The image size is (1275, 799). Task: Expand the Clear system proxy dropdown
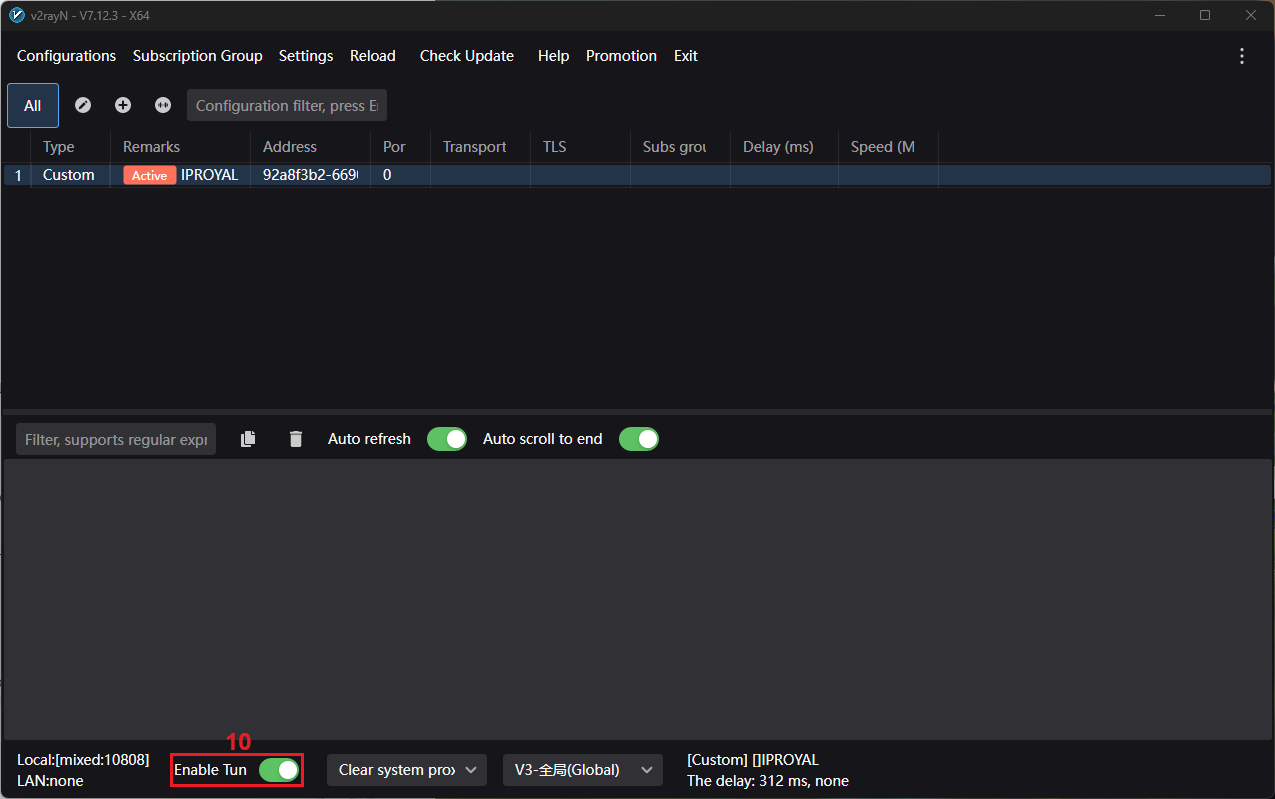[x=406, y=769]
